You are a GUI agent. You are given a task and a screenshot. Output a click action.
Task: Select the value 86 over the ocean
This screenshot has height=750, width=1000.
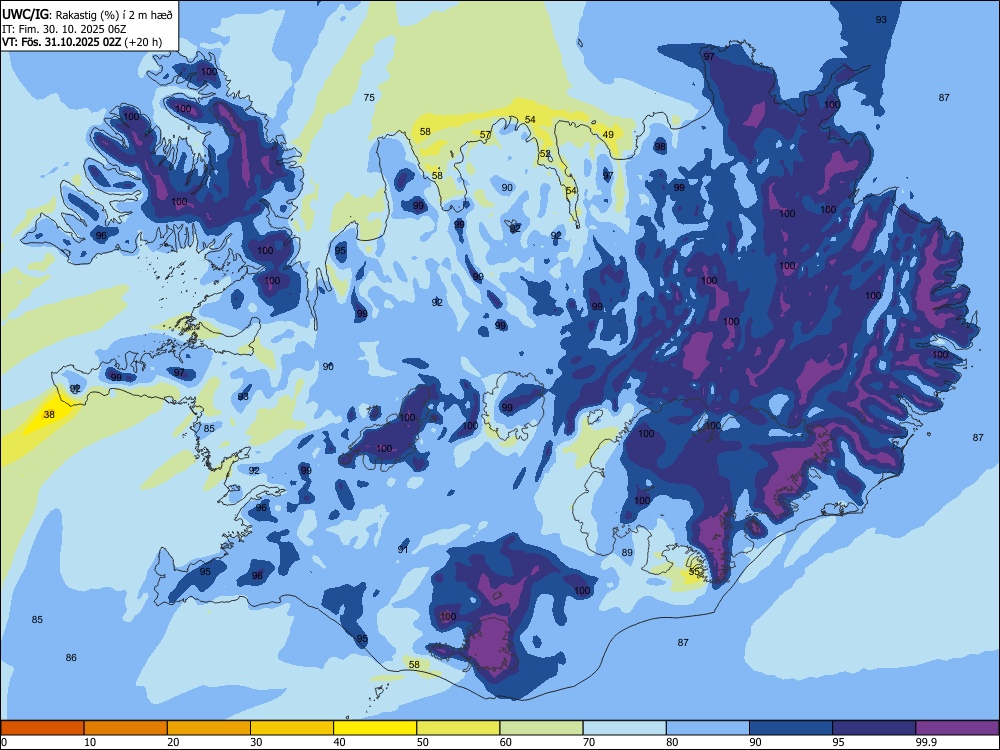[x=71, y=658]
